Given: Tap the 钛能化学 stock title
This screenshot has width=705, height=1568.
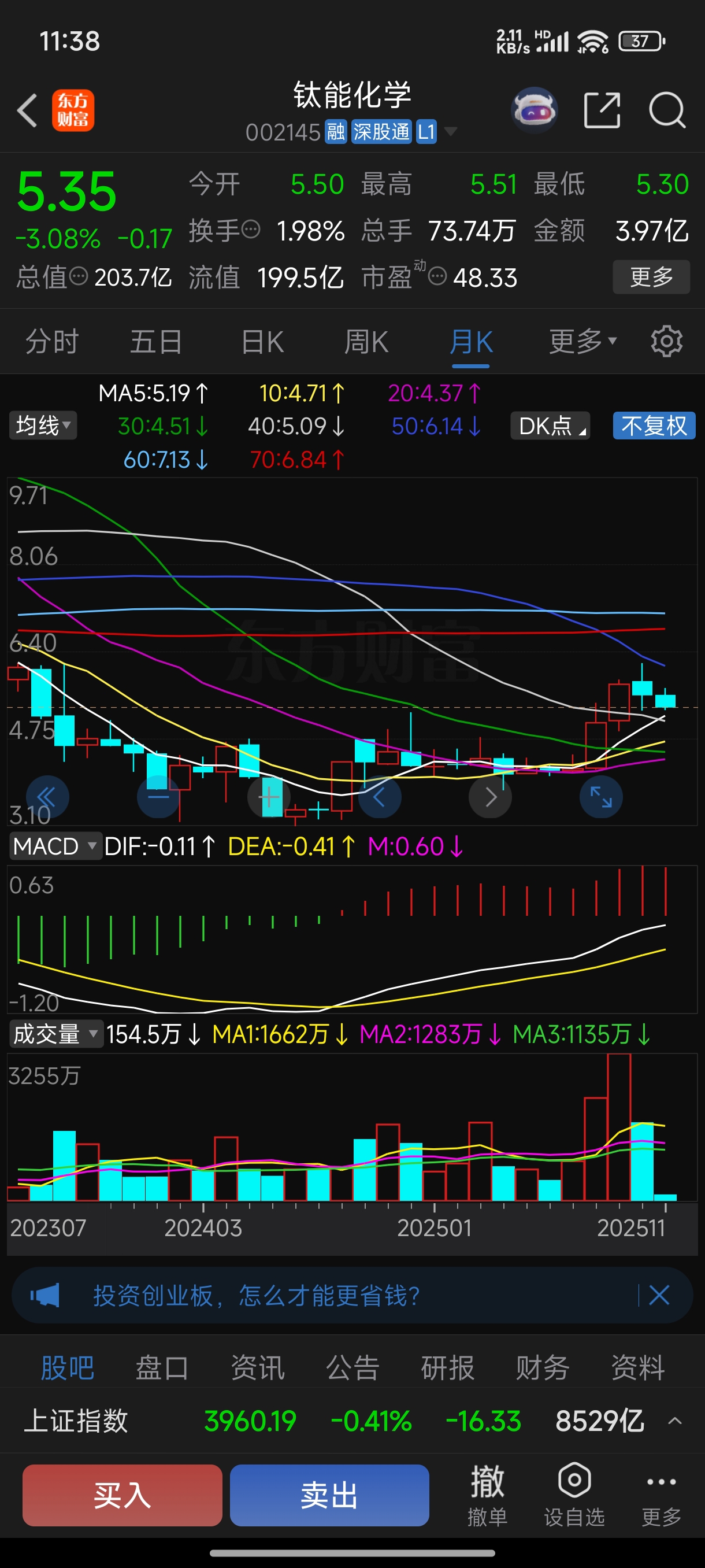Looking at the screenshot, I should [x=352, y=94].
